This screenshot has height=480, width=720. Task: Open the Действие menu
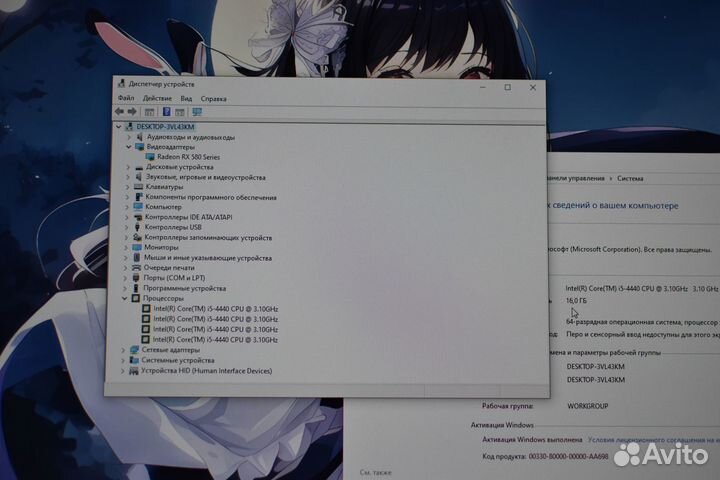[157, 99]
